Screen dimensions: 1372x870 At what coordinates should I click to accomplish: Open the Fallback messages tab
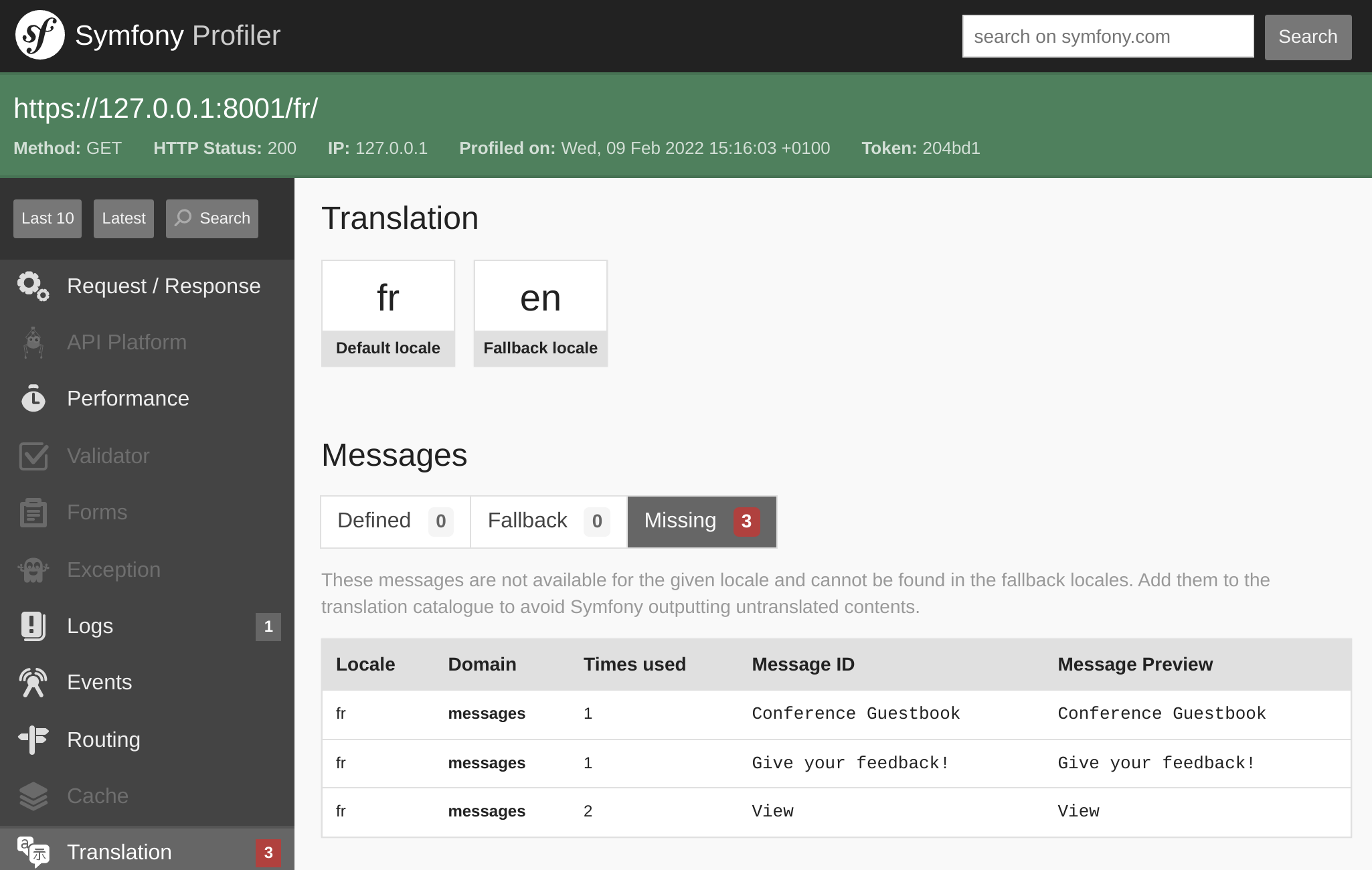point(547,521)
